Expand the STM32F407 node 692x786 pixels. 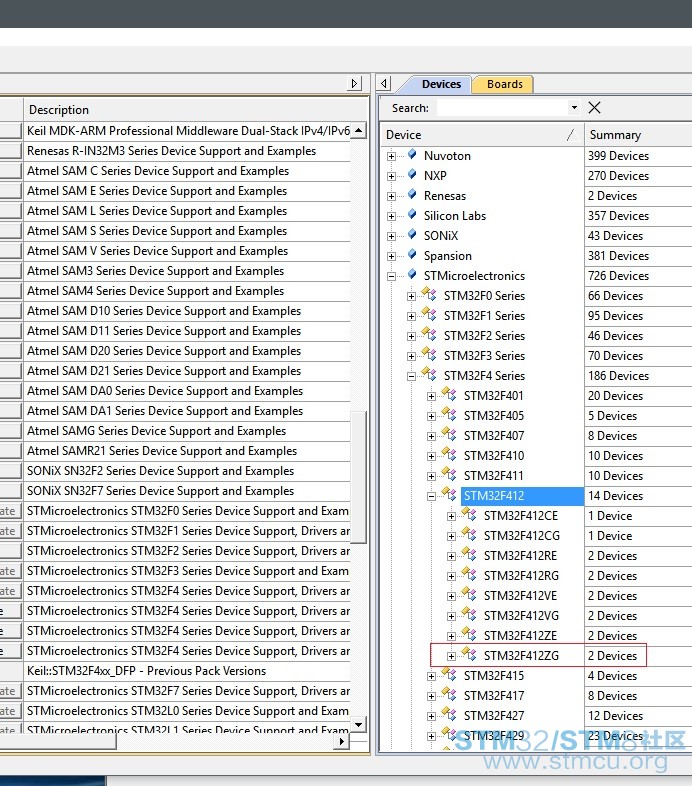click(x=431, y=437)
